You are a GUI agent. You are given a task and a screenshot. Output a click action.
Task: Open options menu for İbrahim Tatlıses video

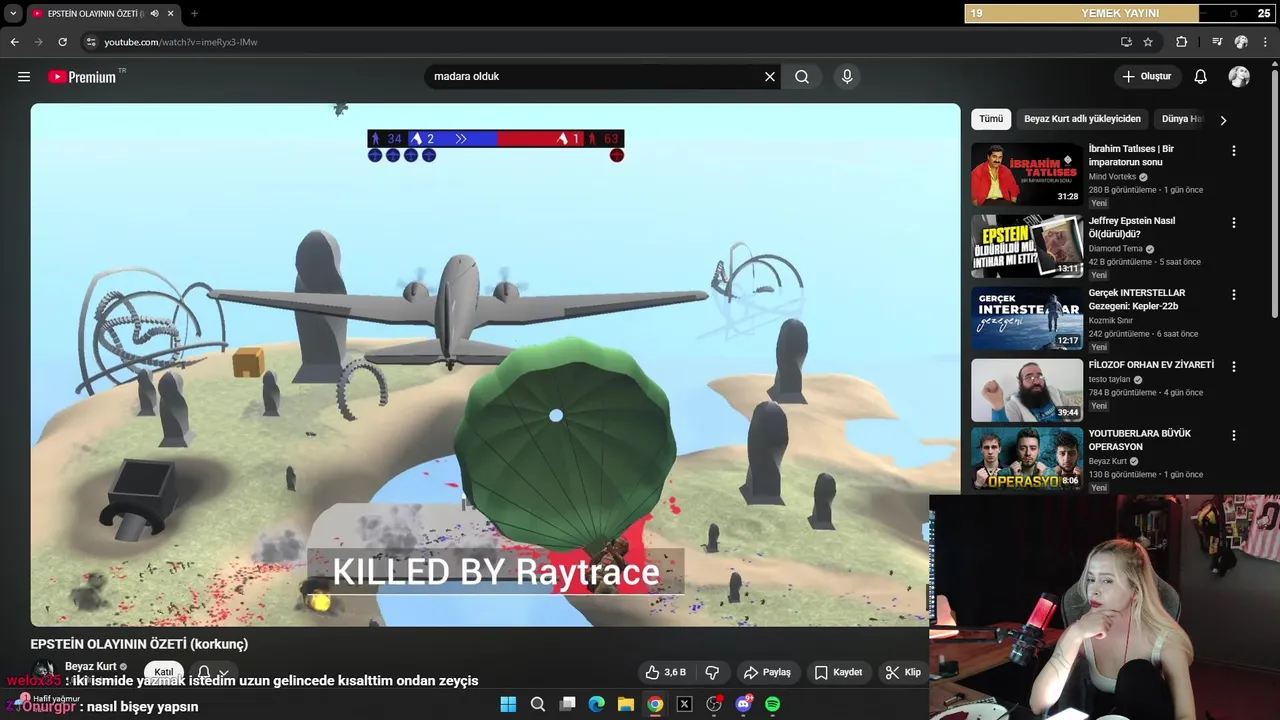1234,151
